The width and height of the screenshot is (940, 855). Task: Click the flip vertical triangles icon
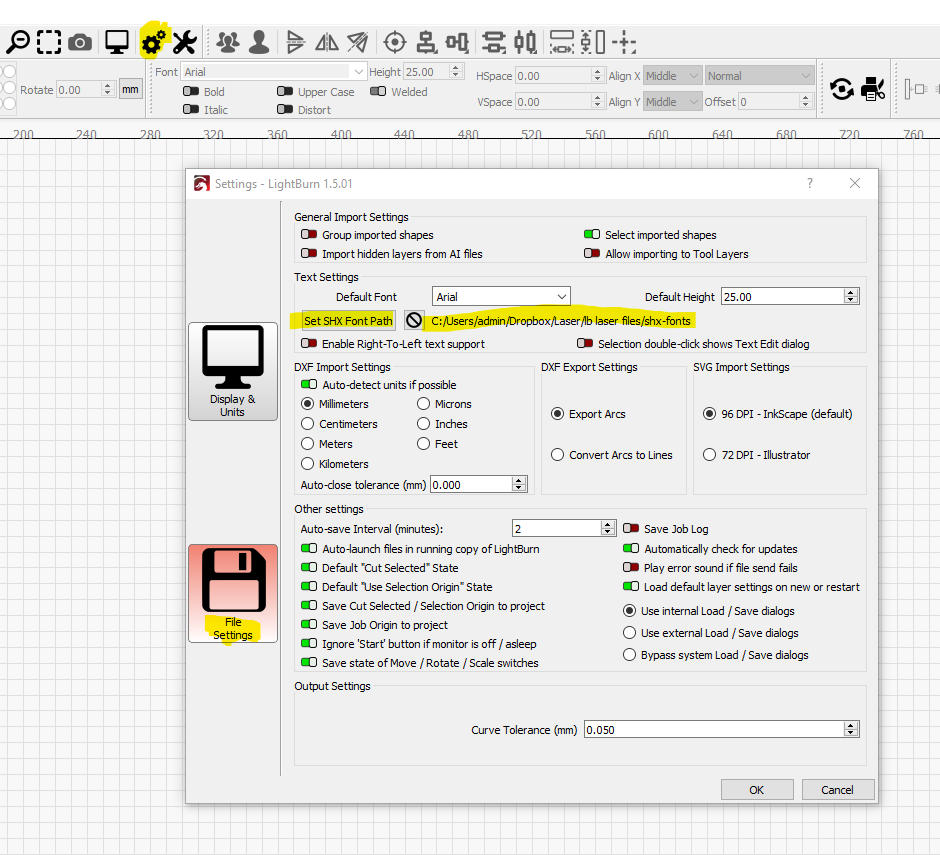pyautogui.click(x=327, y=42)
